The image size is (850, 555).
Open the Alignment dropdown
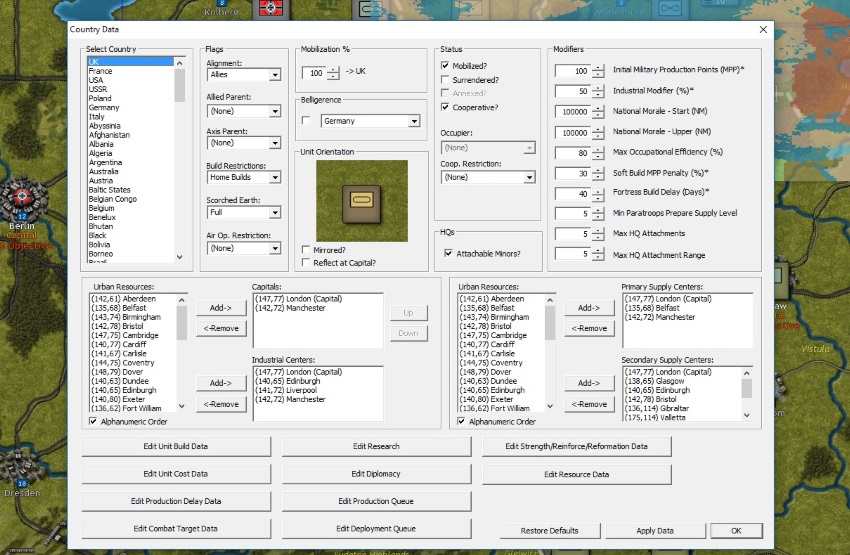(275, 75)
